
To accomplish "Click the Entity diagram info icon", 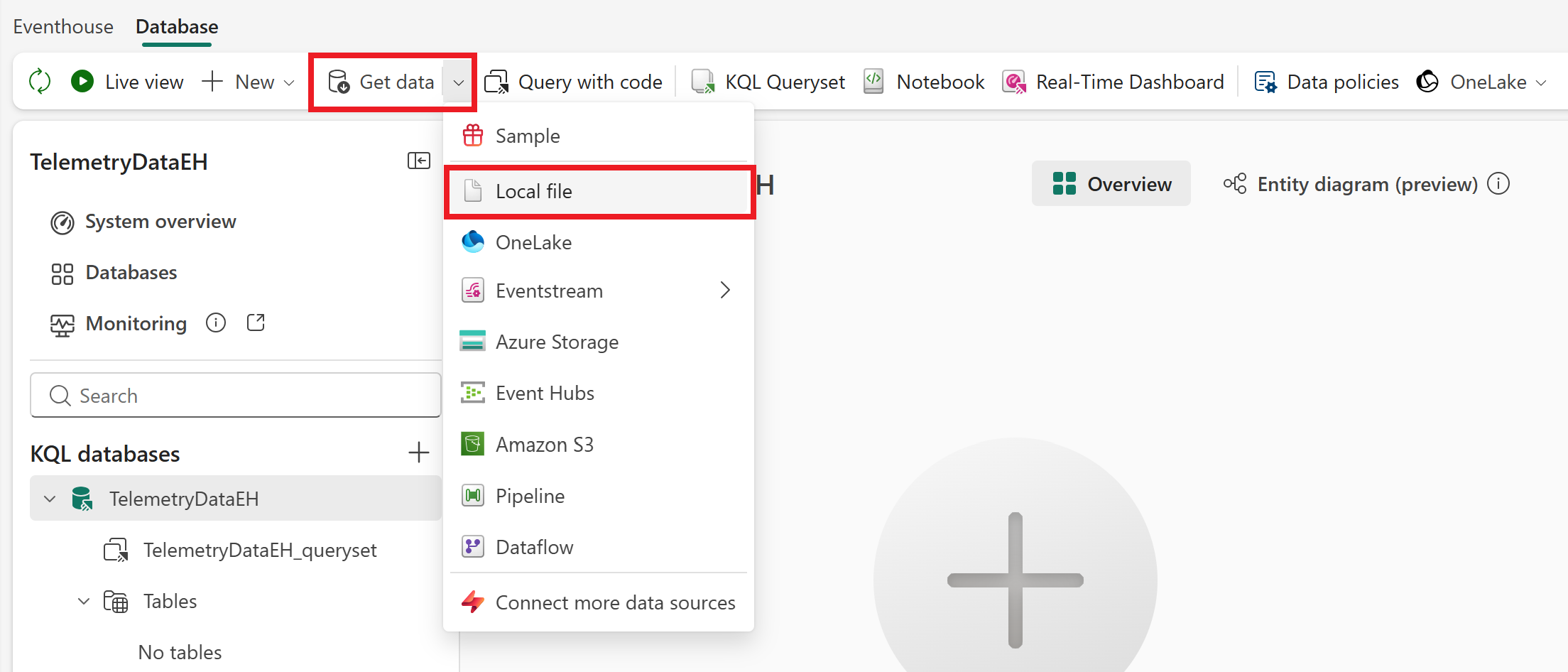I will tap(1498, 184).
